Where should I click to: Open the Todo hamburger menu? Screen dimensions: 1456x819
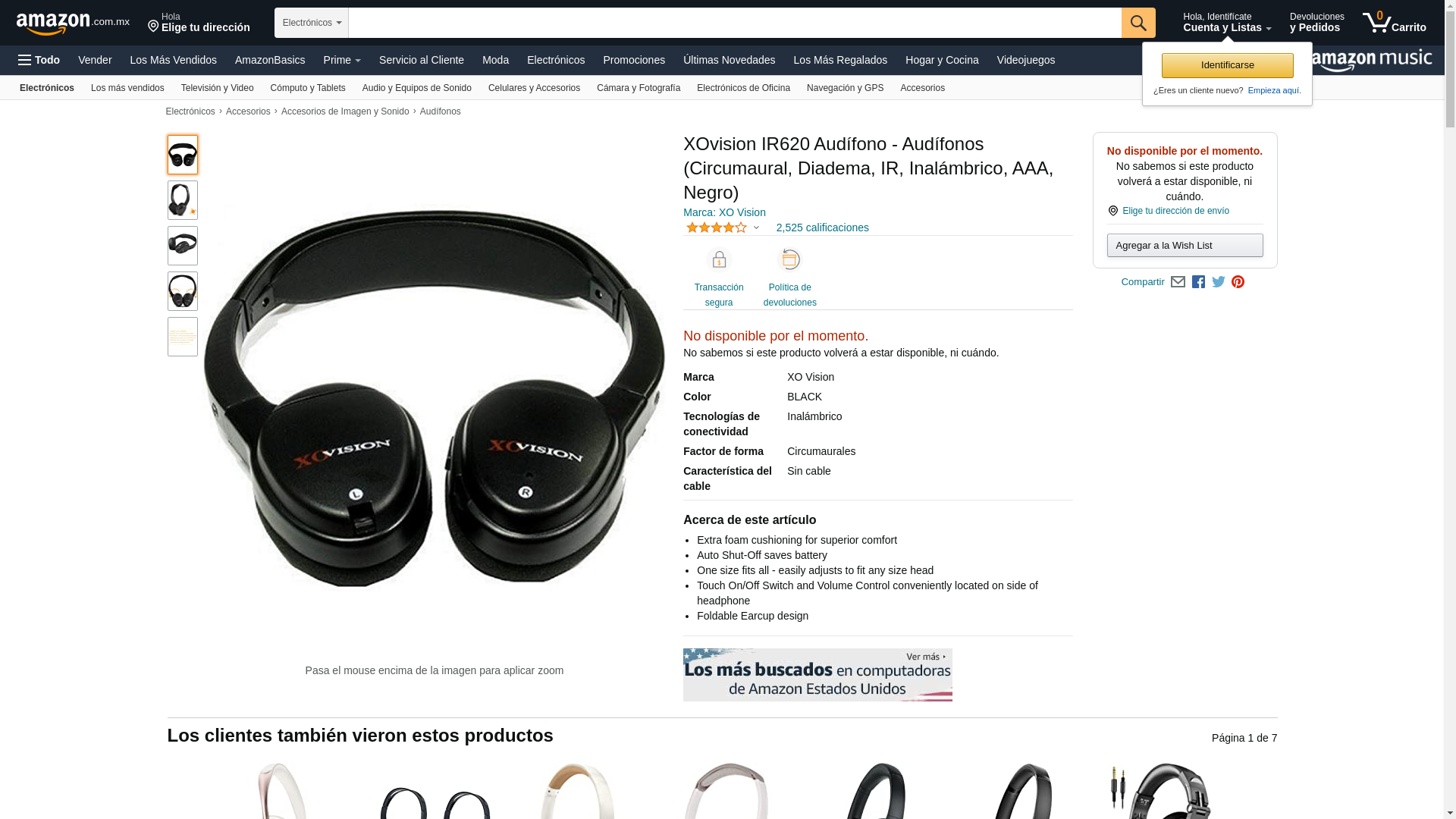pyautogui.click(x=39, y=60)
